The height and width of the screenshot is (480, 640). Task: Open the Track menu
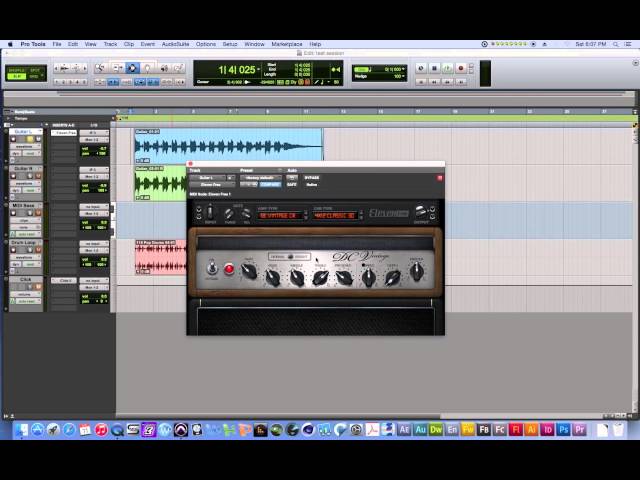pyautogui.click(x=110, y=44)
